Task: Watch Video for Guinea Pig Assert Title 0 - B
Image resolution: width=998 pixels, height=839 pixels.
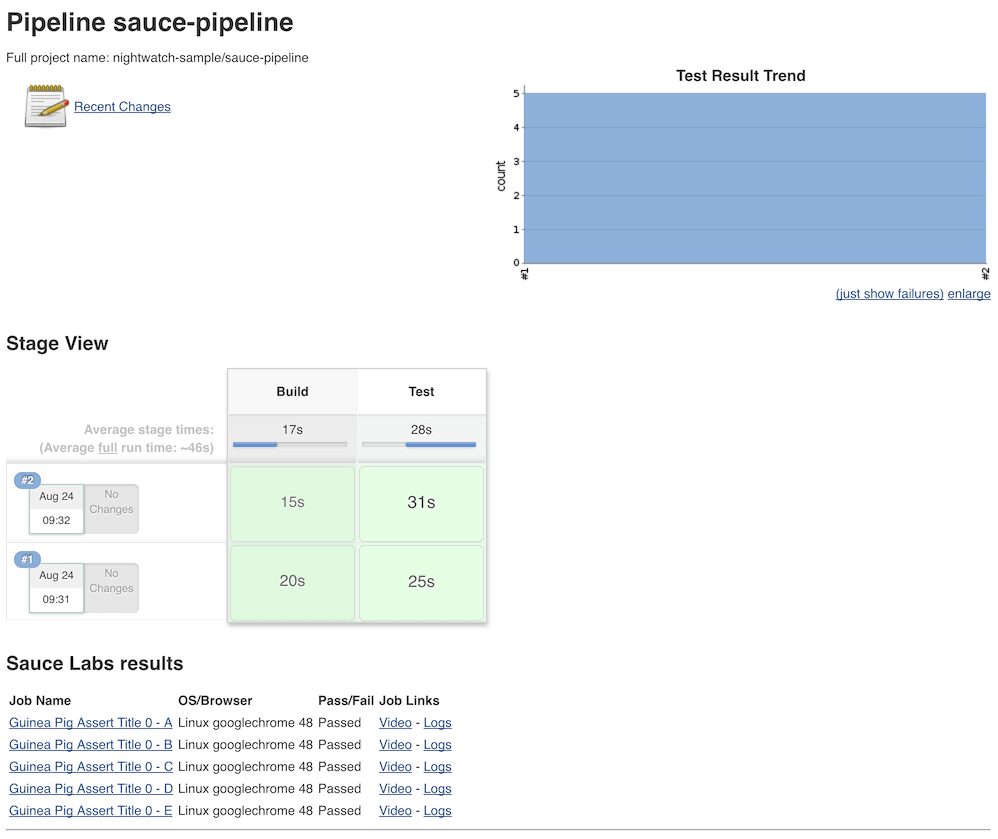Action: click(395, 744)
